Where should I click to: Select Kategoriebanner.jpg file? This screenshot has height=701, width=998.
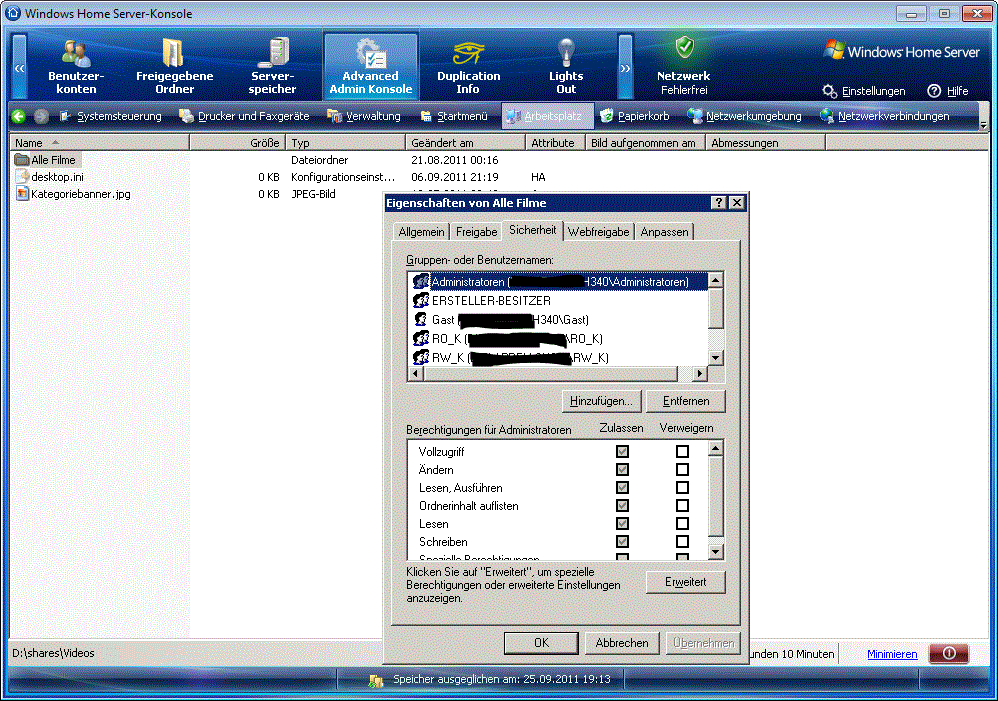pyautogui.click(x=73, y=194)
